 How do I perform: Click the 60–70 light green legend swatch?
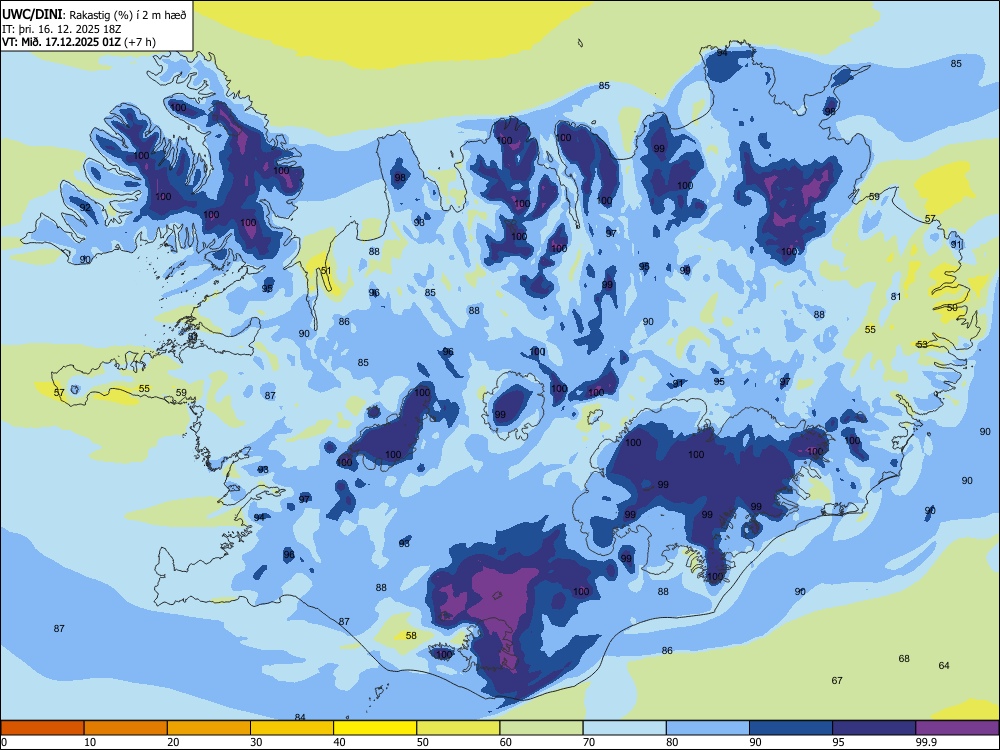pyautogui.click(x=541, y=728)
